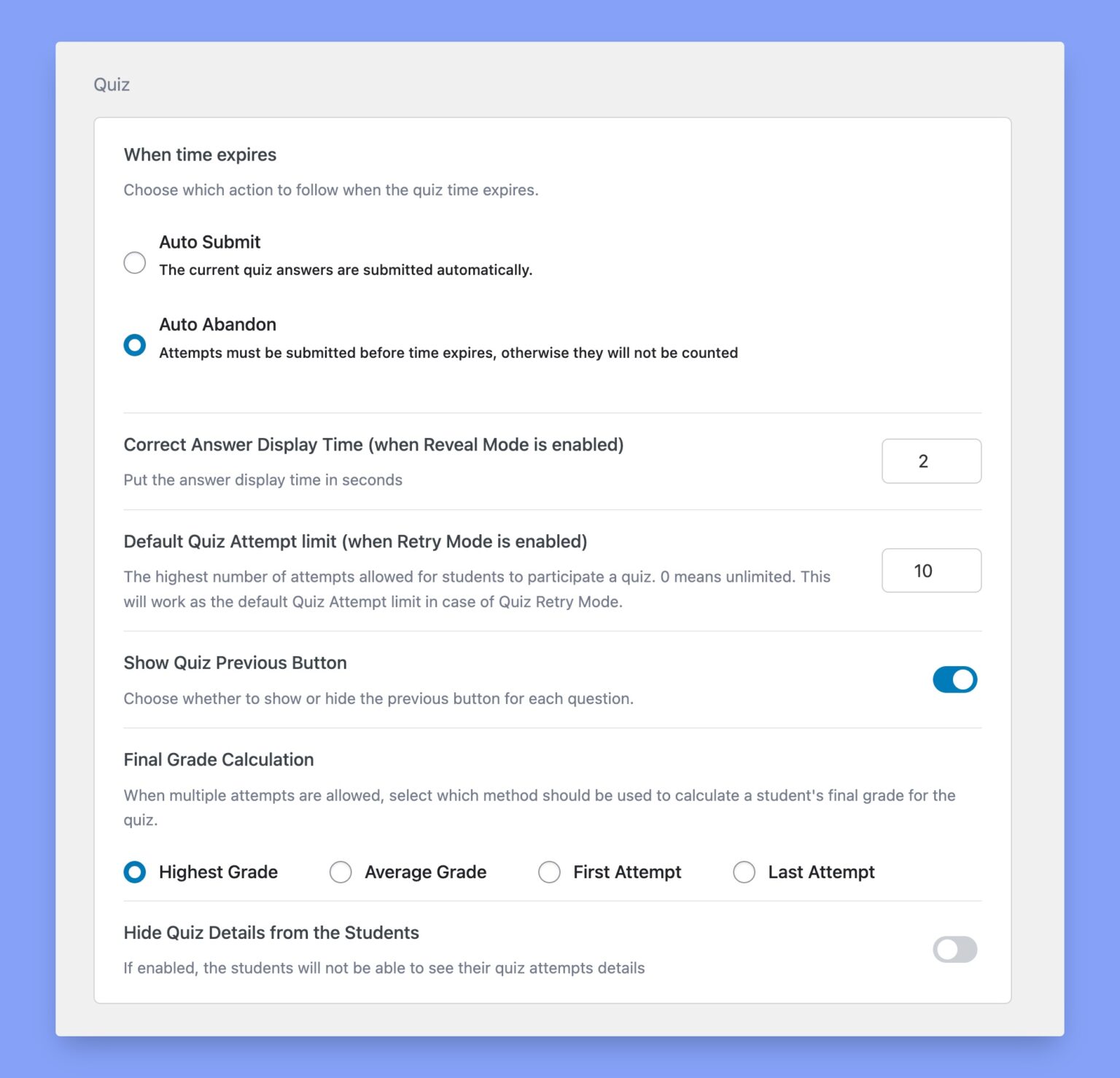Select the Auto Submit radio button

(135, 262)
